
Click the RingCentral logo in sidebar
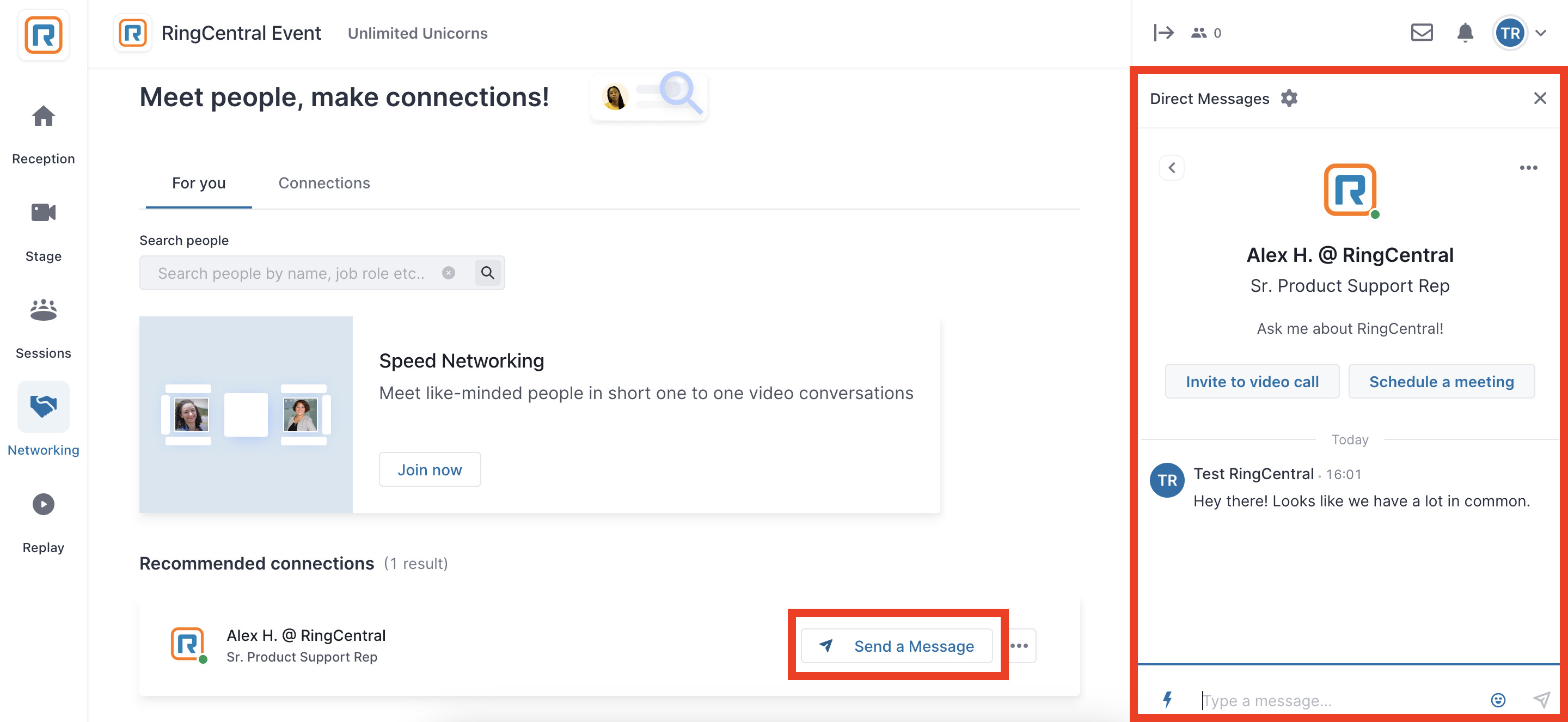pyautogui.click(x=43, y=35)
